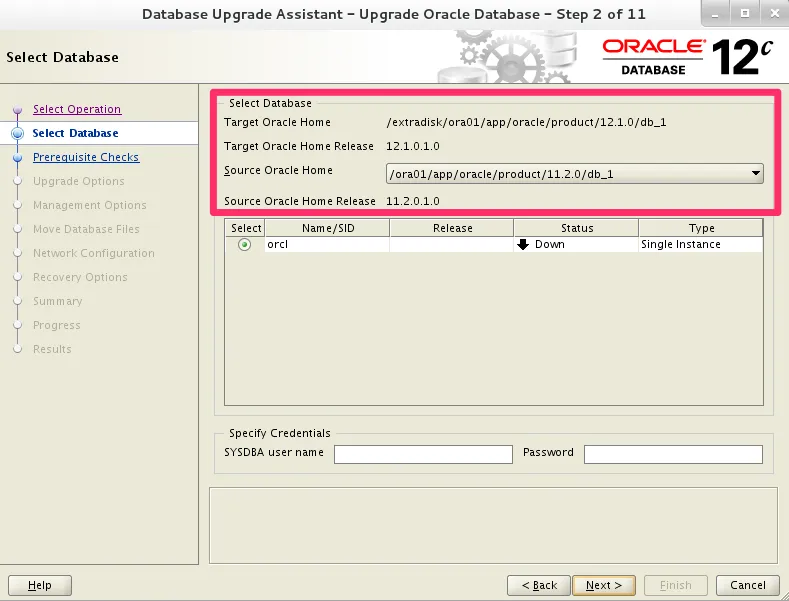The image size is (789, 601).
Task: Sort table by Status column header
Action: click(576, 228)
